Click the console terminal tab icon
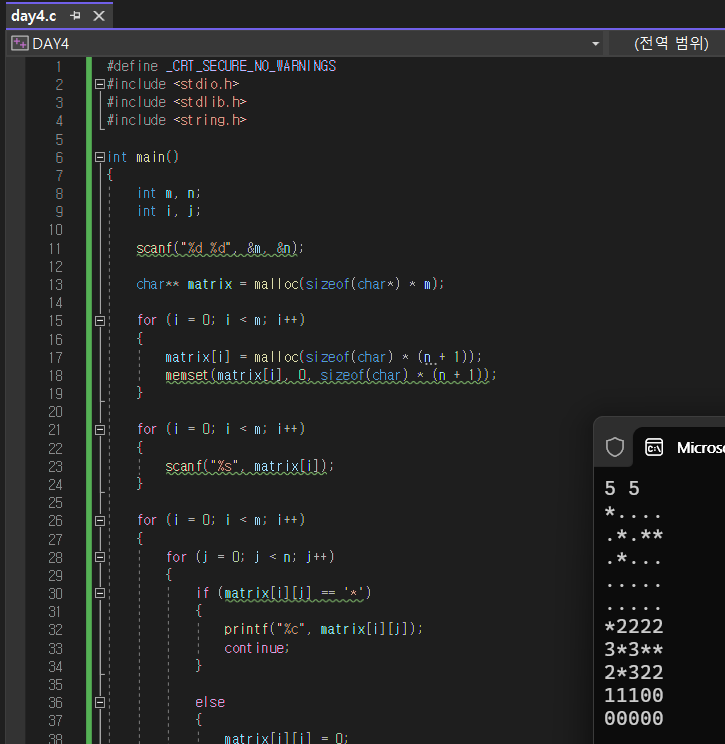725x744 pixels. [654, 447]
